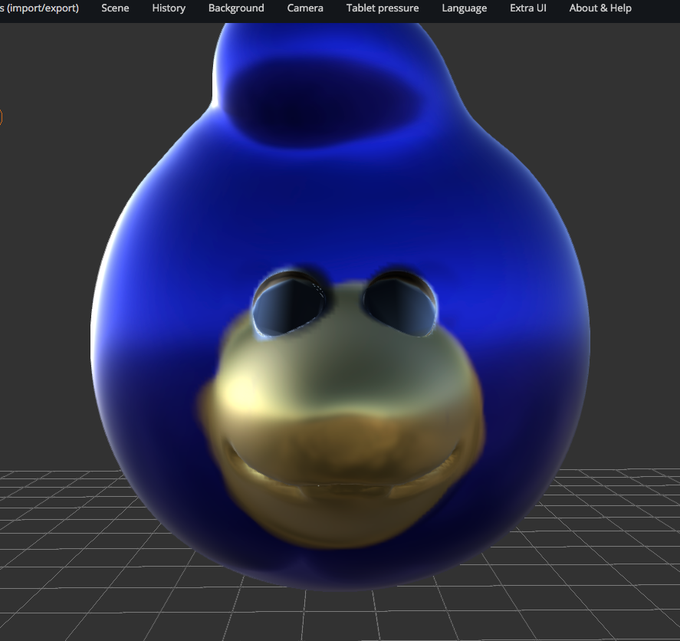Open the Tablet pressure menu
This screenshot has height=641, width=680.
(382, 8)
